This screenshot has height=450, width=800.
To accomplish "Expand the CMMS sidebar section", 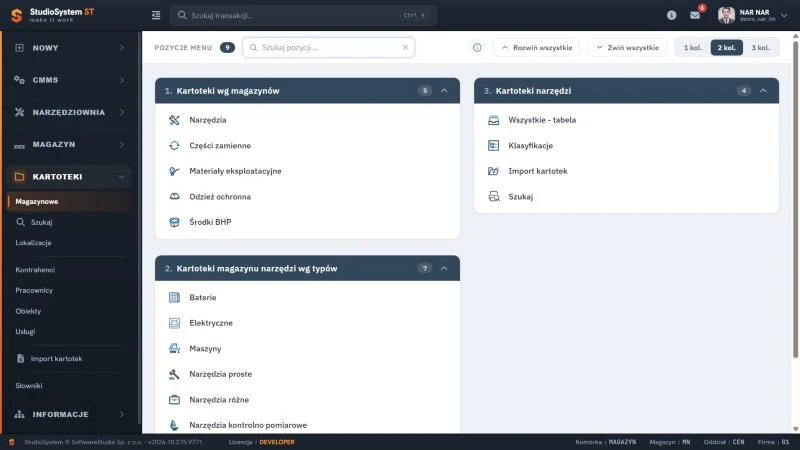I will tap(68, 80).
